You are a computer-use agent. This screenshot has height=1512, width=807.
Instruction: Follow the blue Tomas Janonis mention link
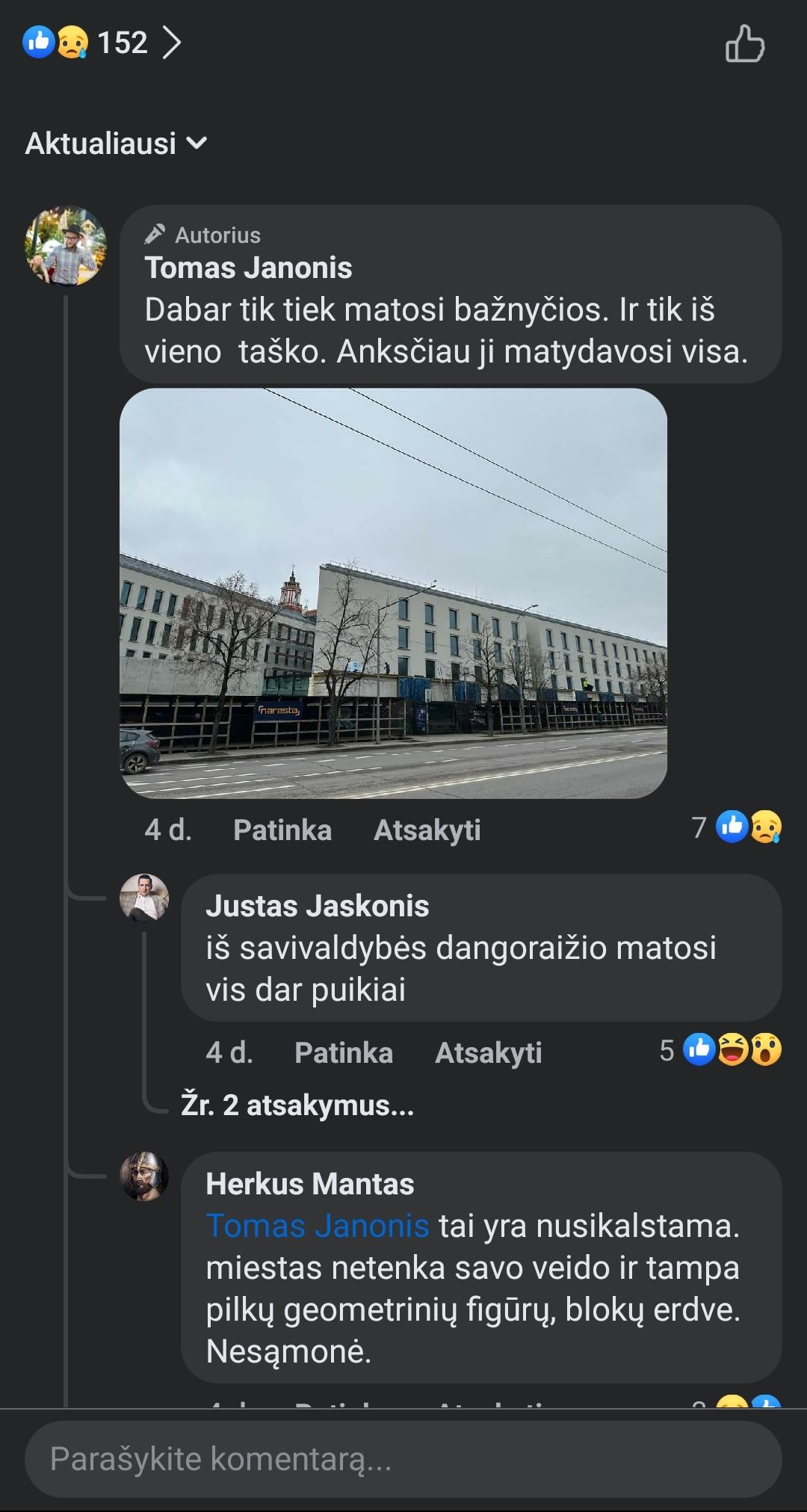[318, 1226]
